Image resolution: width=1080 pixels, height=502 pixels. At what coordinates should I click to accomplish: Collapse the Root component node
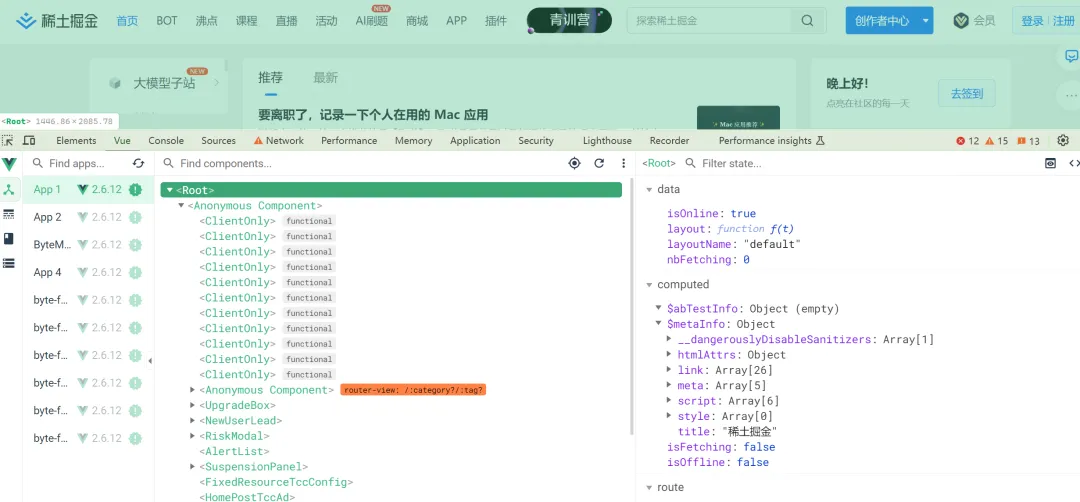(170, 190)
